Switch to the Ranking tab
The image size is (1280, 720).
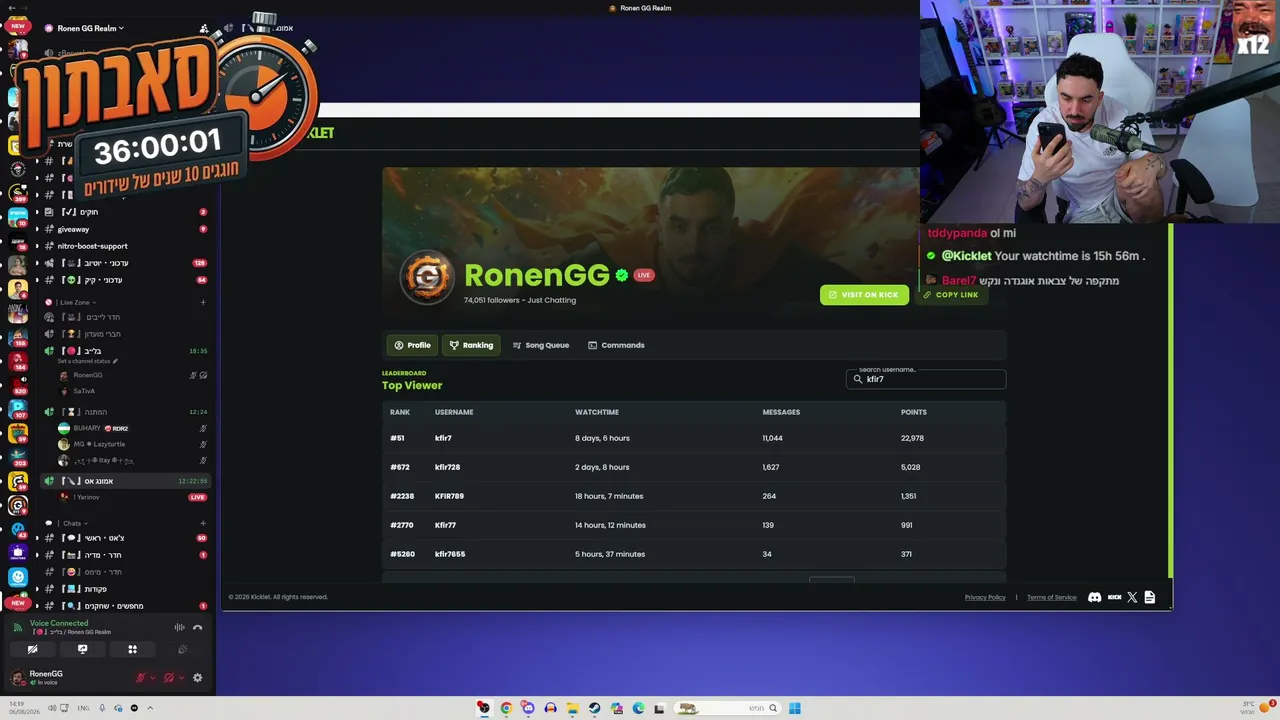click(x=471, y=345)
